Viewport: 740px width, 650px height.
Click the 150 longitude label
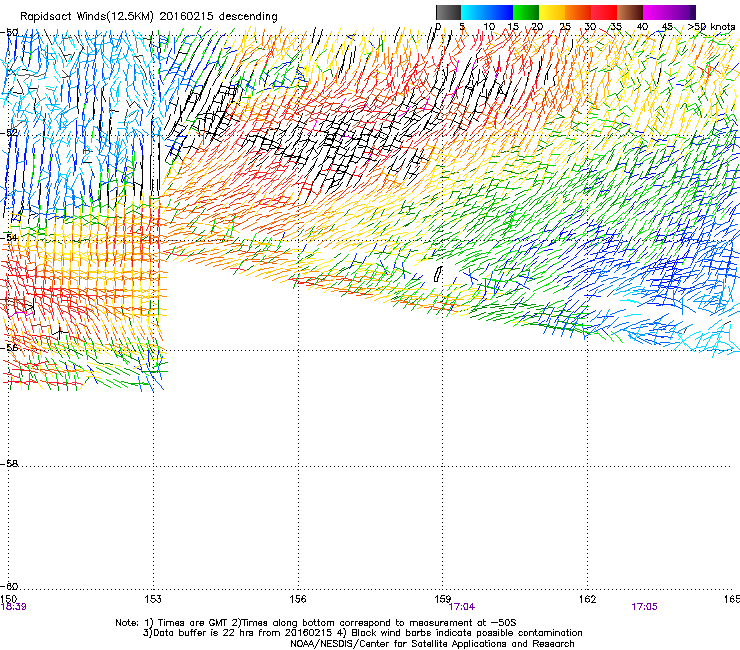tap(8, 599)
